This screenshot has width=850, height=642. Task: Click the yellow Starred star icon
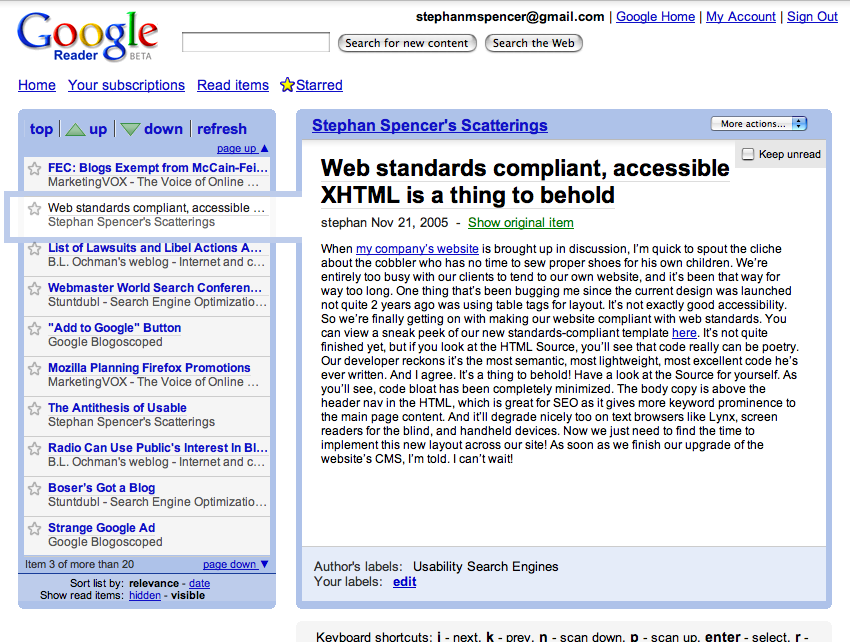click(x=287, y=85)
